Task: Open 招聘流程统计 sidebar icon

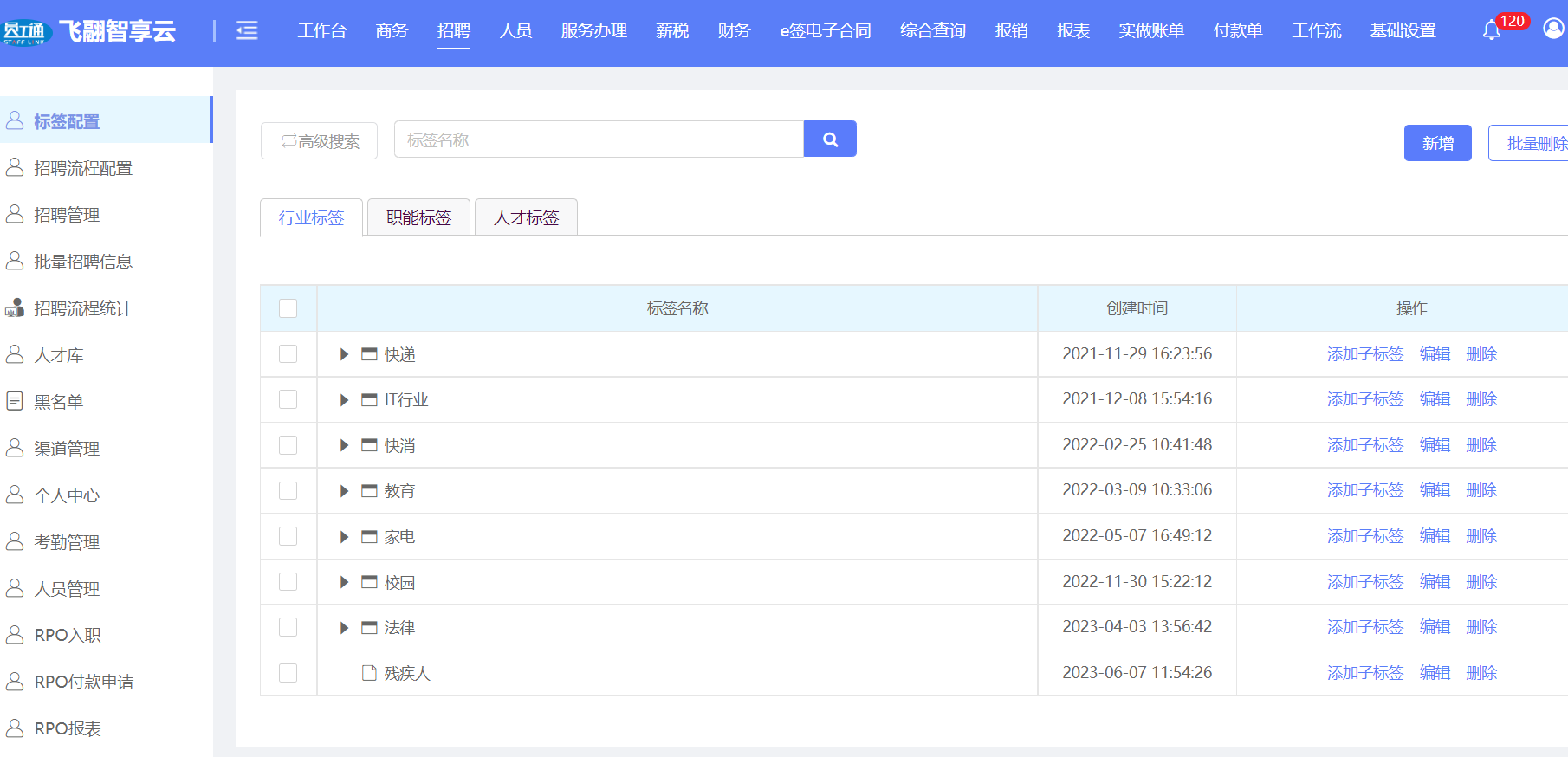Action: 15,308
